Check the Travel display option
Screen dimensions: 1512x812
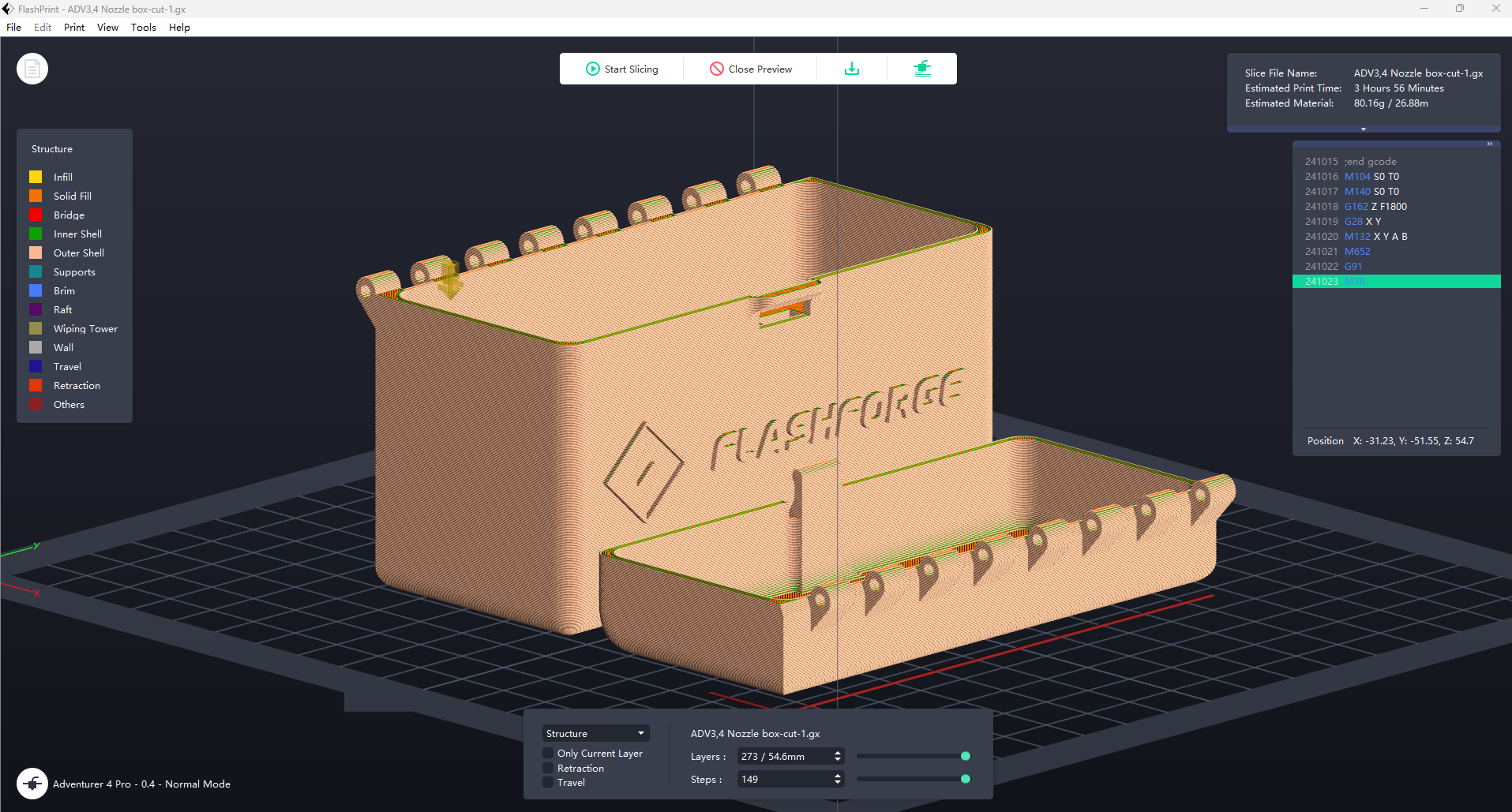click(548, 783)
